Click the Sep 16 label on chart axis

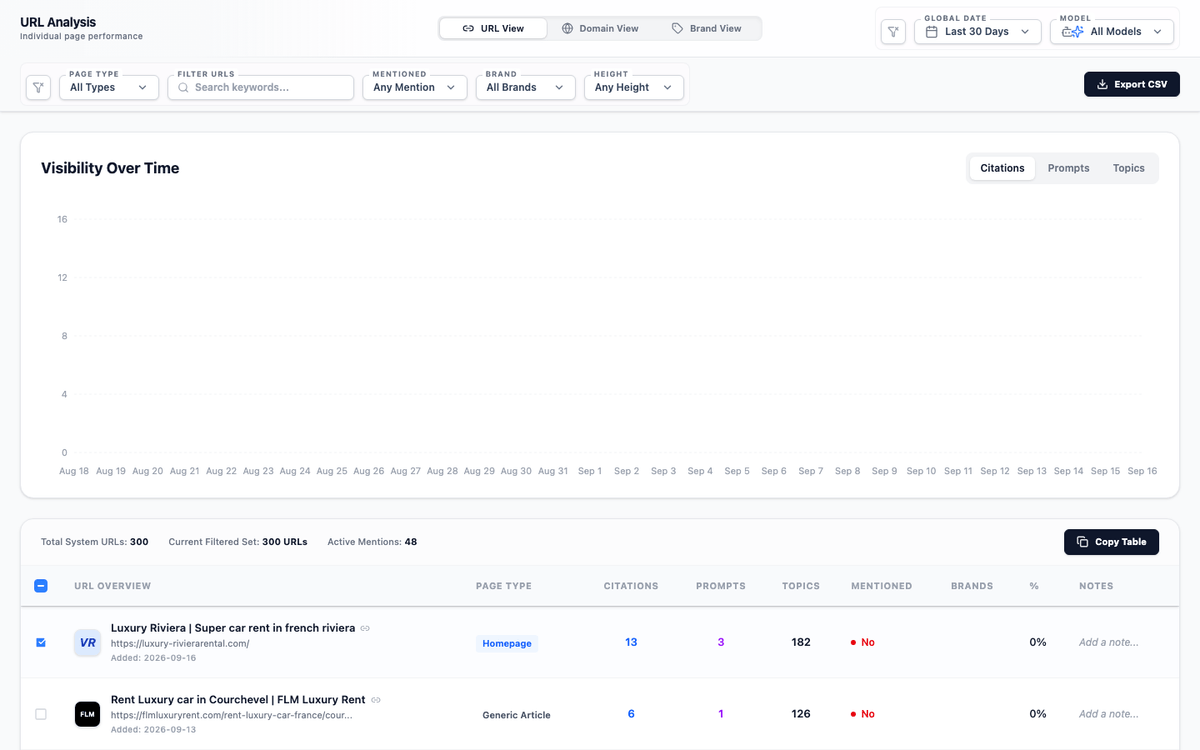pos(1142,471)
